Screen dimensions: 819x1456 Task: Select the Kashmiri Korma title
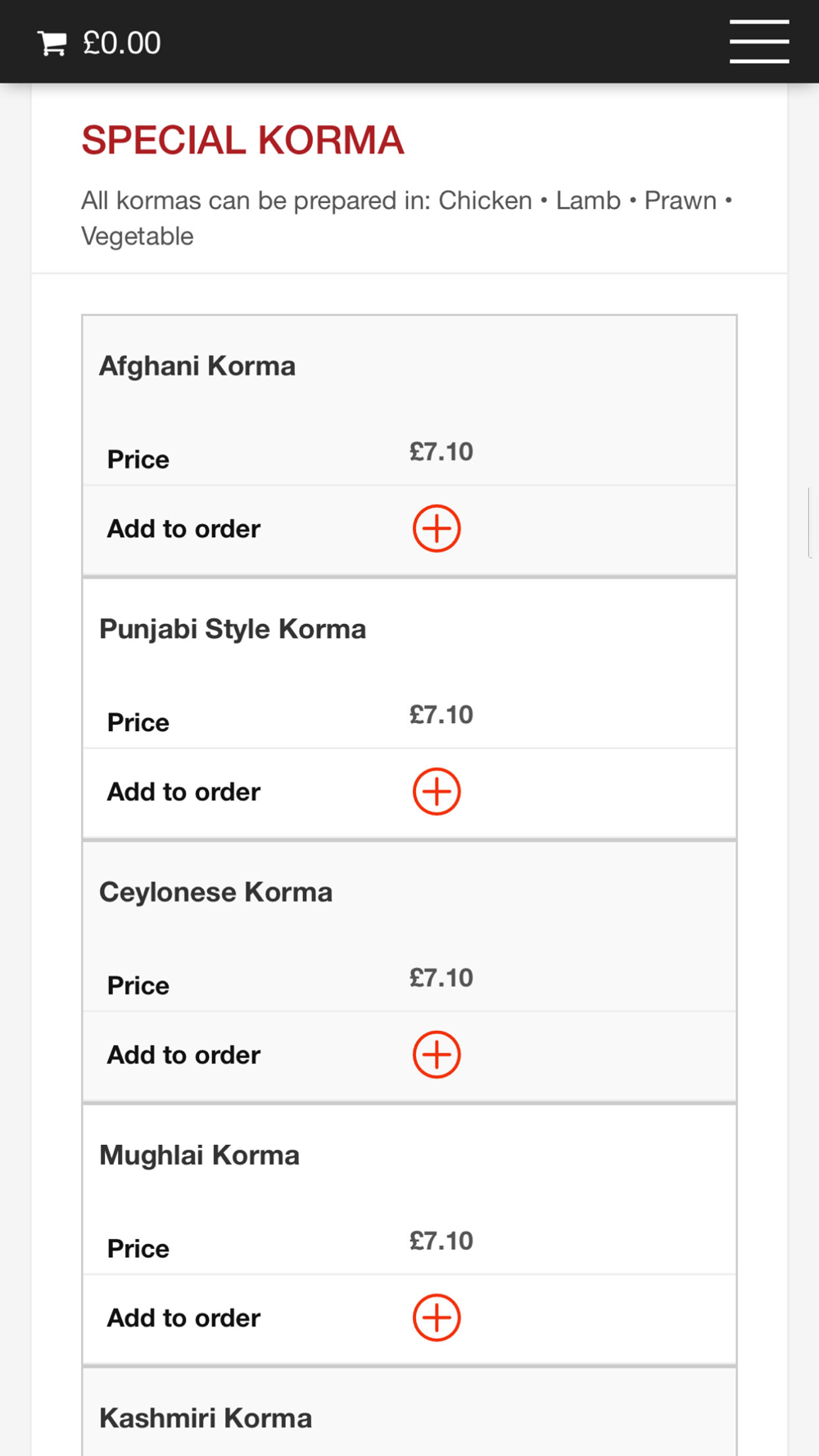[206, 1418]
